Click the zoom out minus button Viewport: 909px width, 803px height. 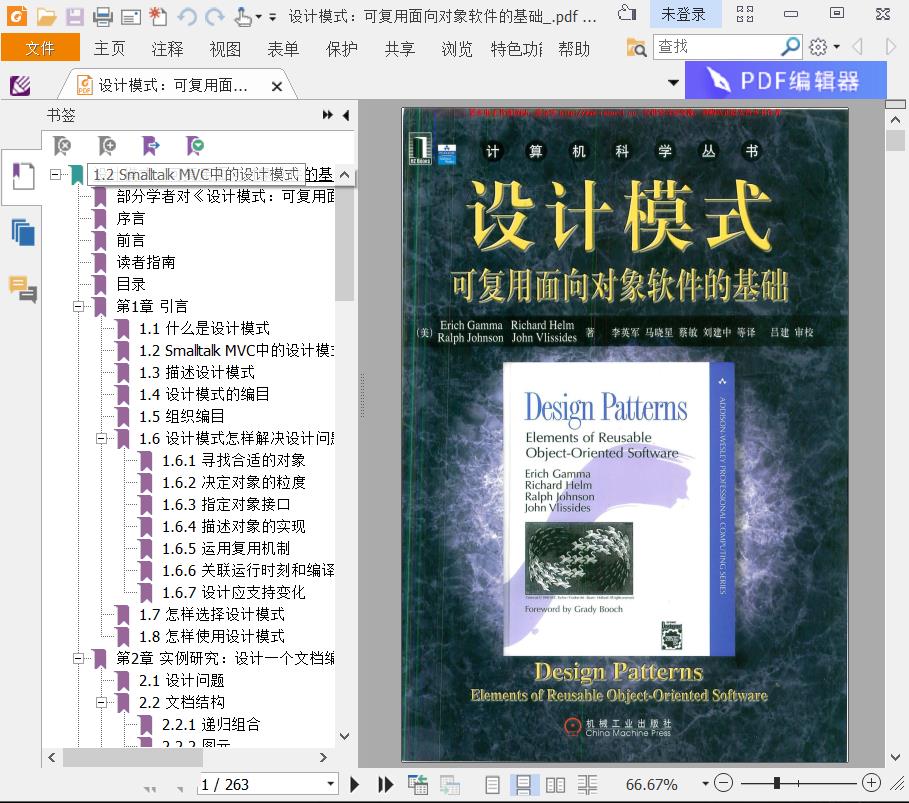(x=723, y=783)
